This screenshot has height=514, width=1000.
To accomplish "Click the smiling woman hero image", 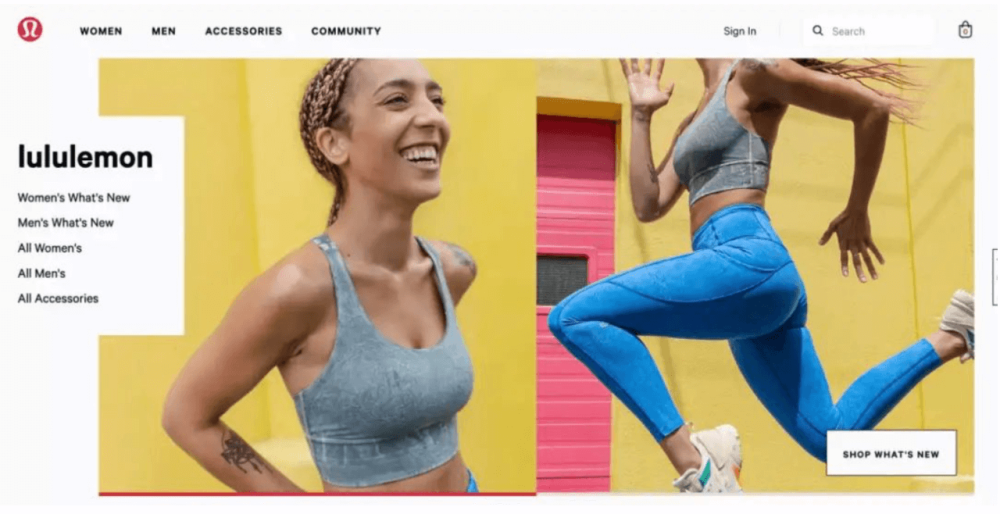I will tap(318, 275).
